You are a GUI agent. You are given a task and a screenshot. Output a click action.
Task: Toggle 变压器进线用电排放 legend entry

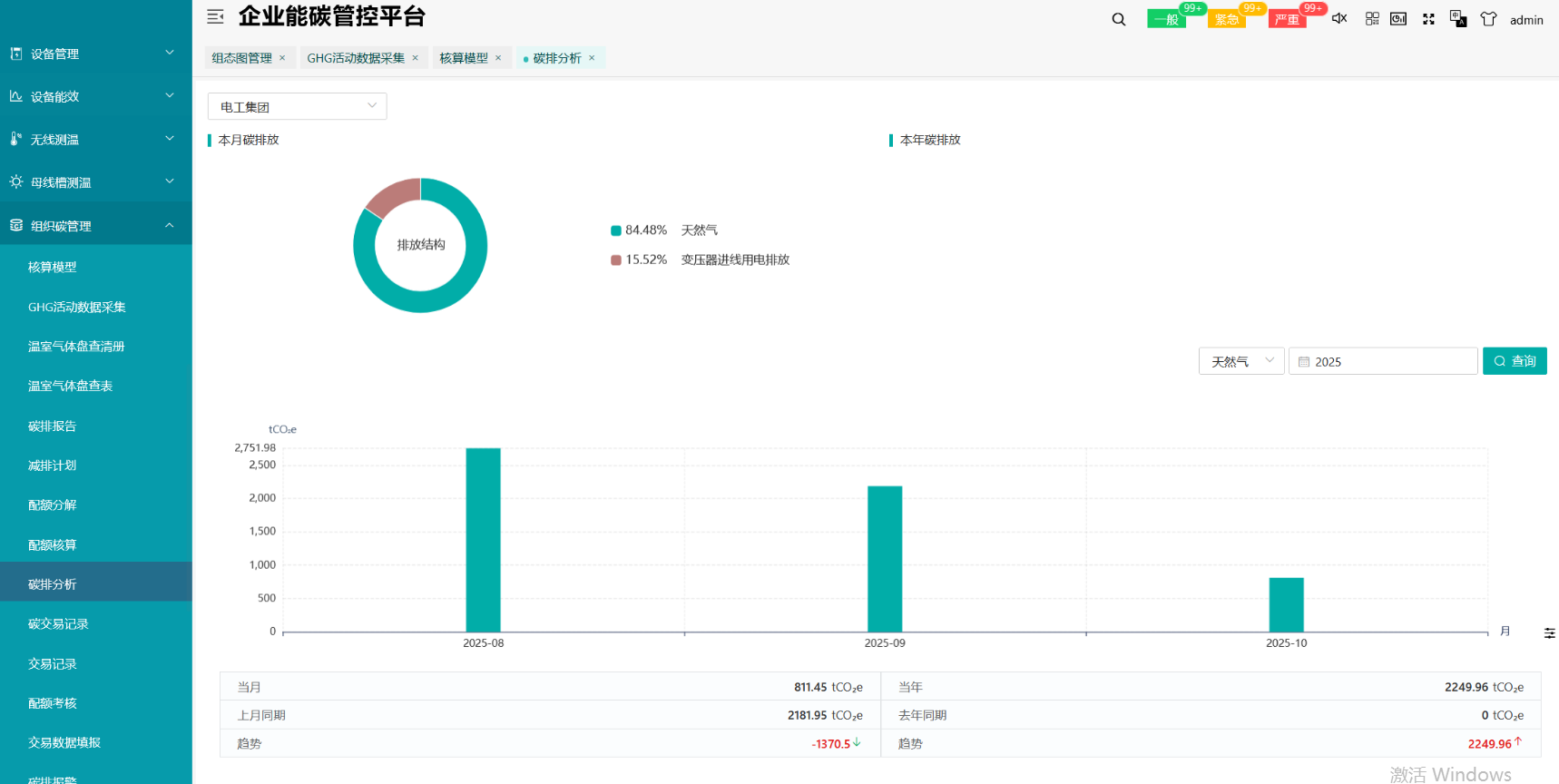701,260
